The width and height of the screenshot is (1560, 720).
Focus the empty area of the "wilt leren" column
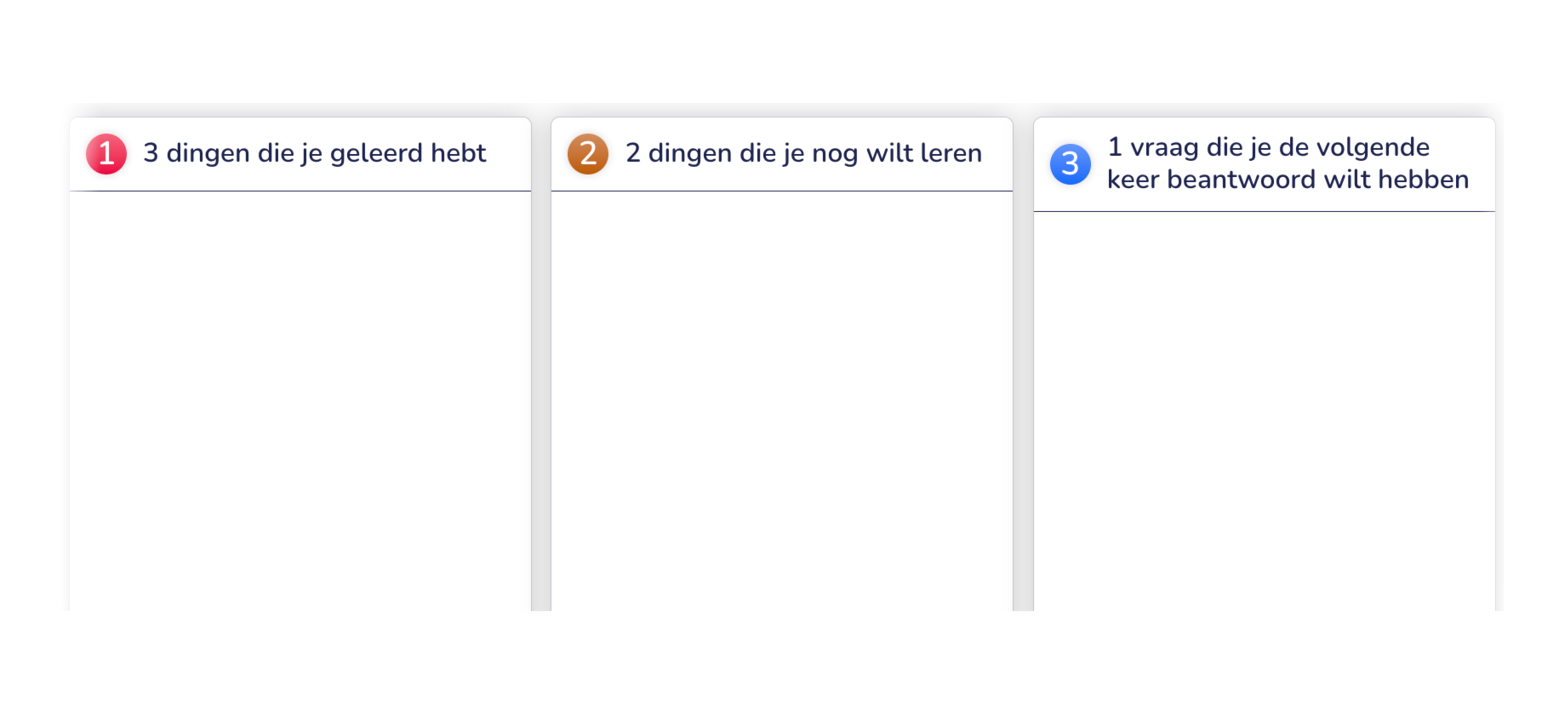(782, 400)
